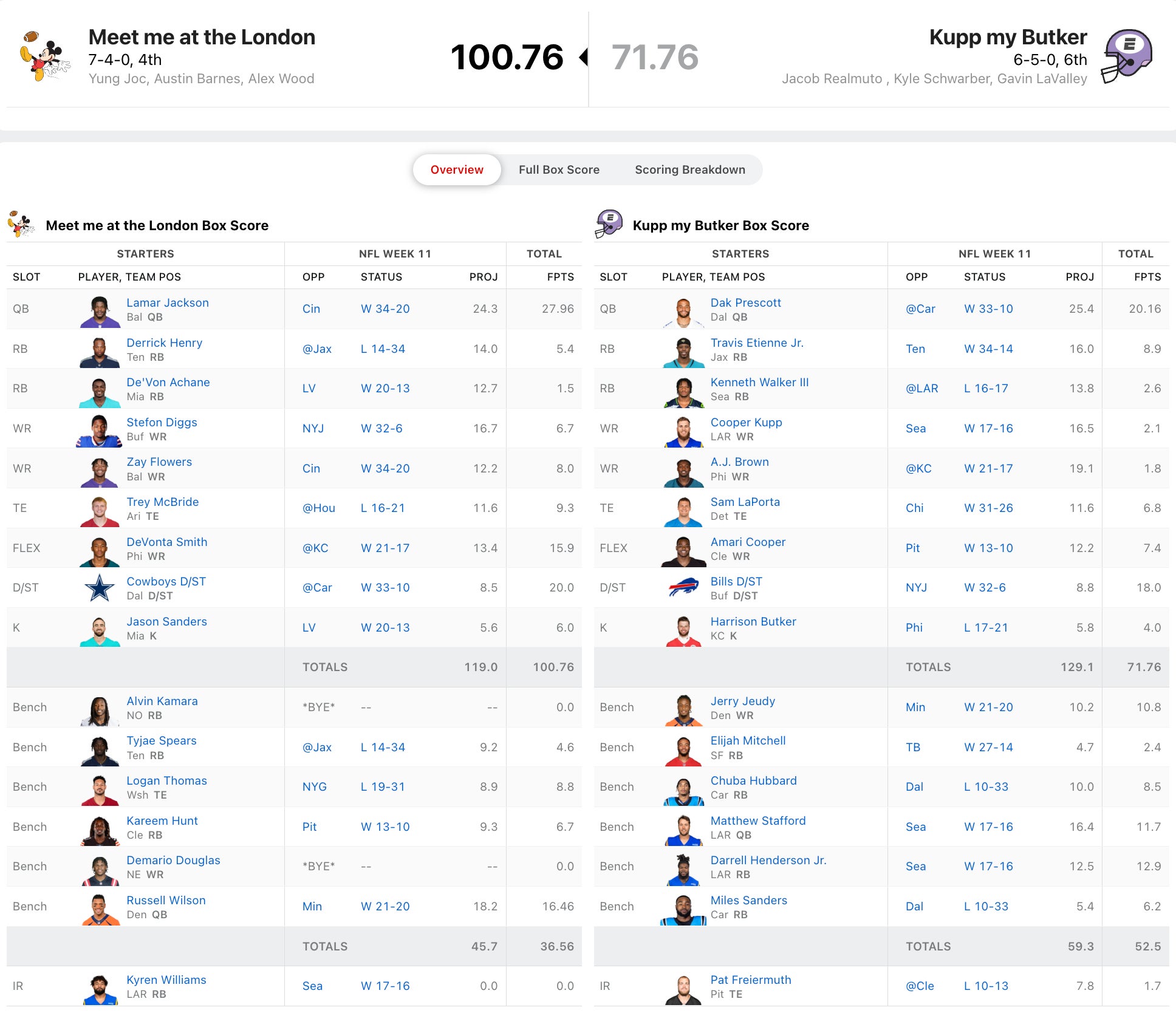Open Cooper Kupp's player link
Image resolution: width=1176 pixels, height=1013 pixels.
746,422
